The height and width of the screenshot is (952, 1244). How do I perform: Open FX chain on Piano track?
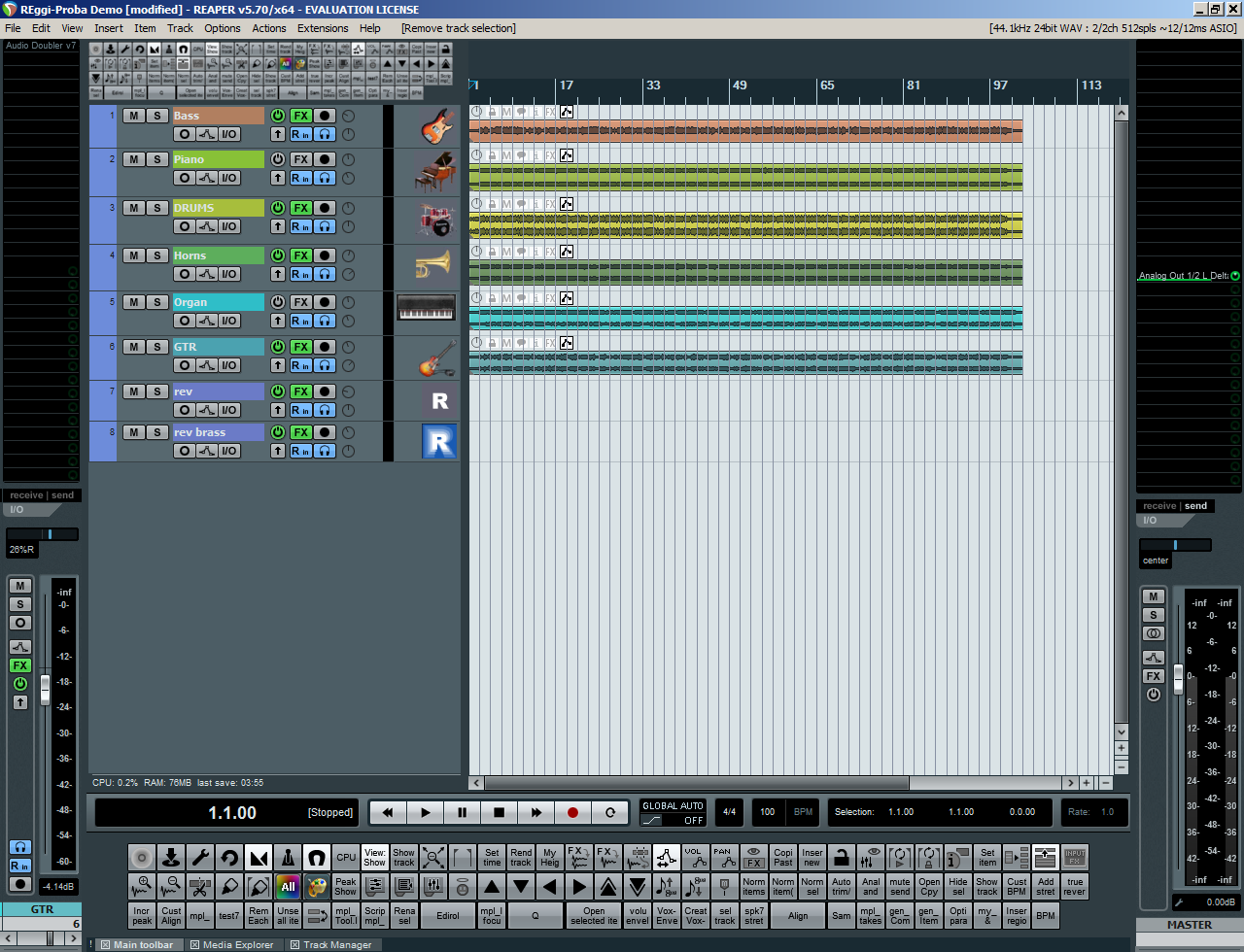301,159
